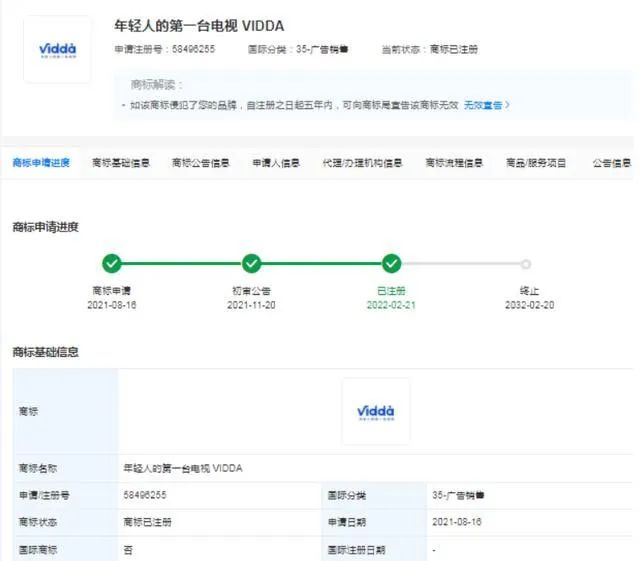
Task: Click the 商标基础信息 section heading
Action: click(45, 352)
